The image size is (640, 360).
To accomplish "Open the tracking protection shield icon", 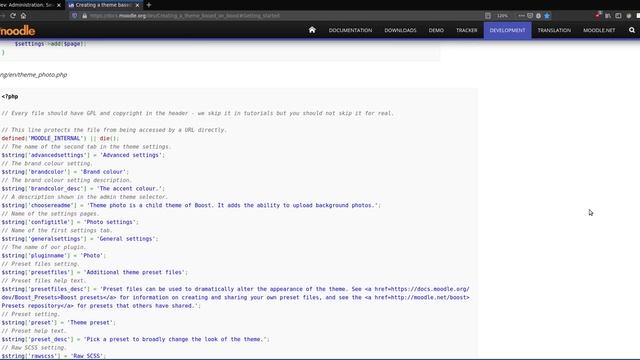I will [x=75, y=16].
